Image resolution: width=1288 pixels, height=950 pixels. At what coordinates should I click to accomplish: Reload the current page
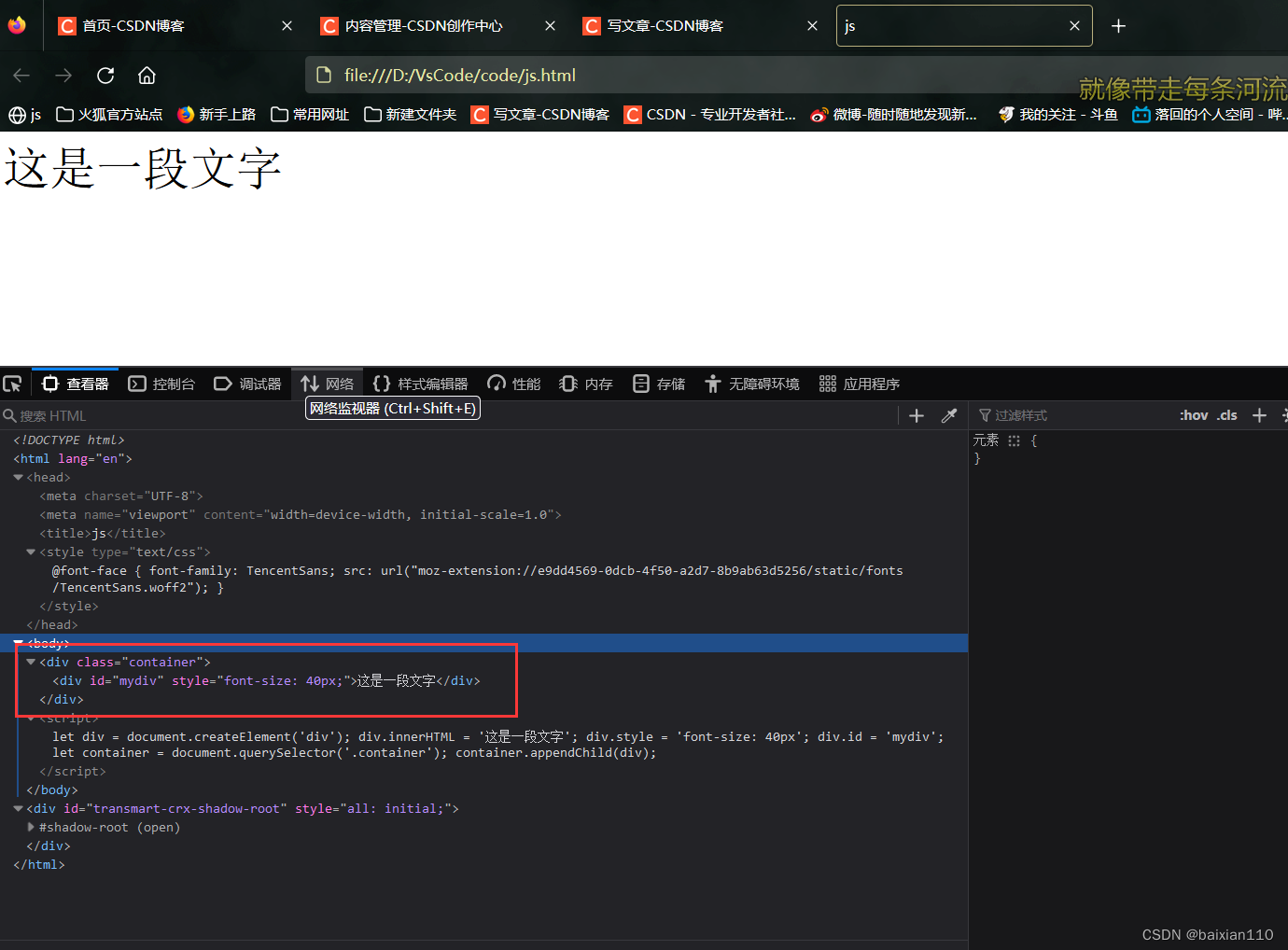(x=105, y=75)
